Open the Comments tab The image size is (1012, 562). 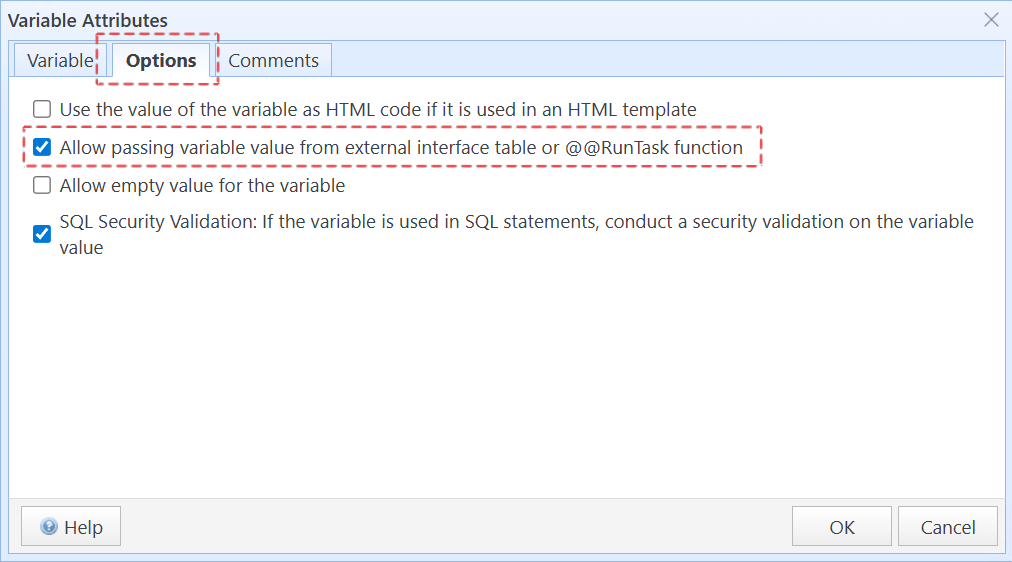click(x=273, y=60)
